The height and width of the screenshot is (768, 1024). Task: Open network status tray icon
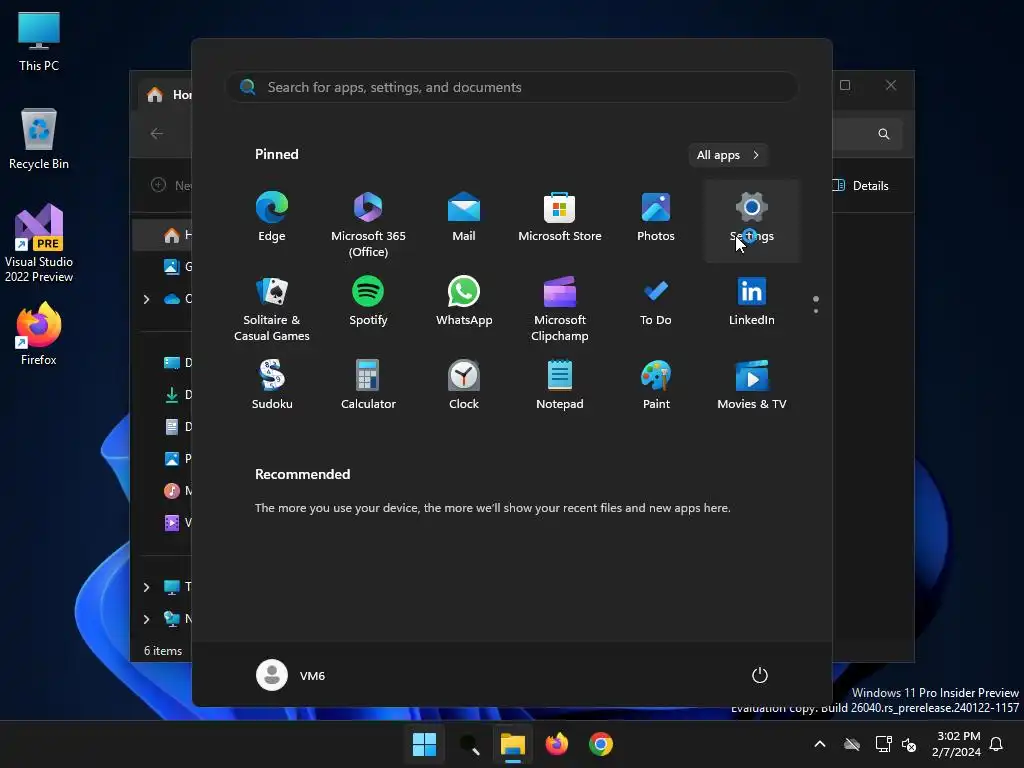[x=883, y=744]
